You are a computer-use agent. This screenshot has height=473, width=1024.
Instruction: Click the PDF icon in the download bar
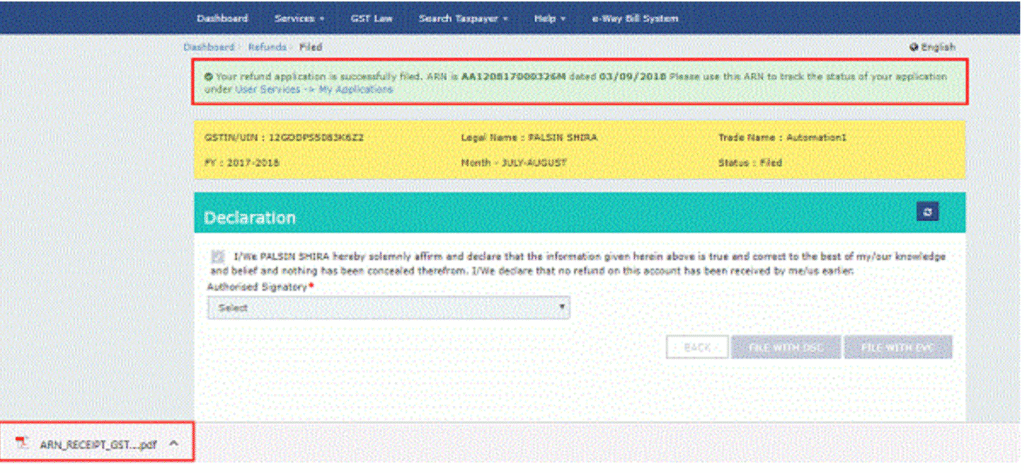(21, 443)
